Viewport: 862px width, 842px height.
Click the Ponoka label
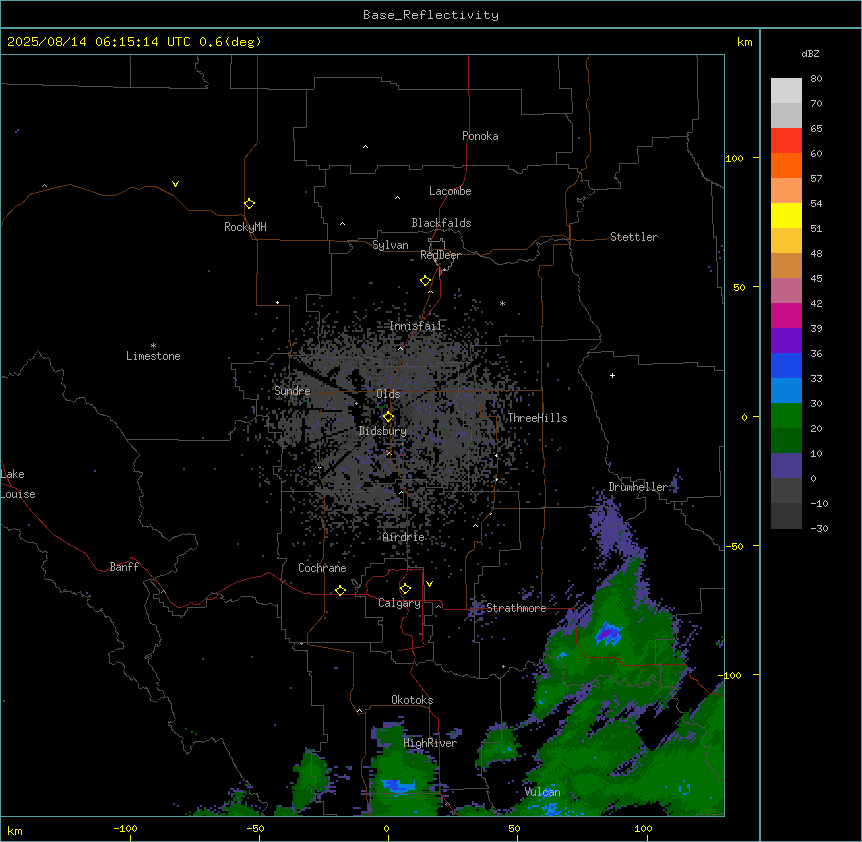(x=480, y=136)
